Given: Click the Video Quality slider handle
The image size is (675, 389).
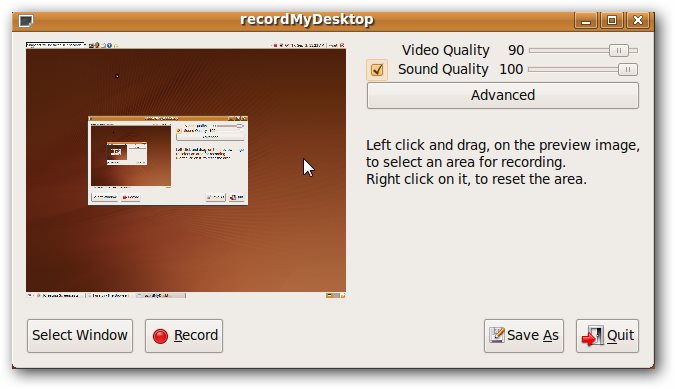Looking at the screenshot, I should (x=619, y=50).
